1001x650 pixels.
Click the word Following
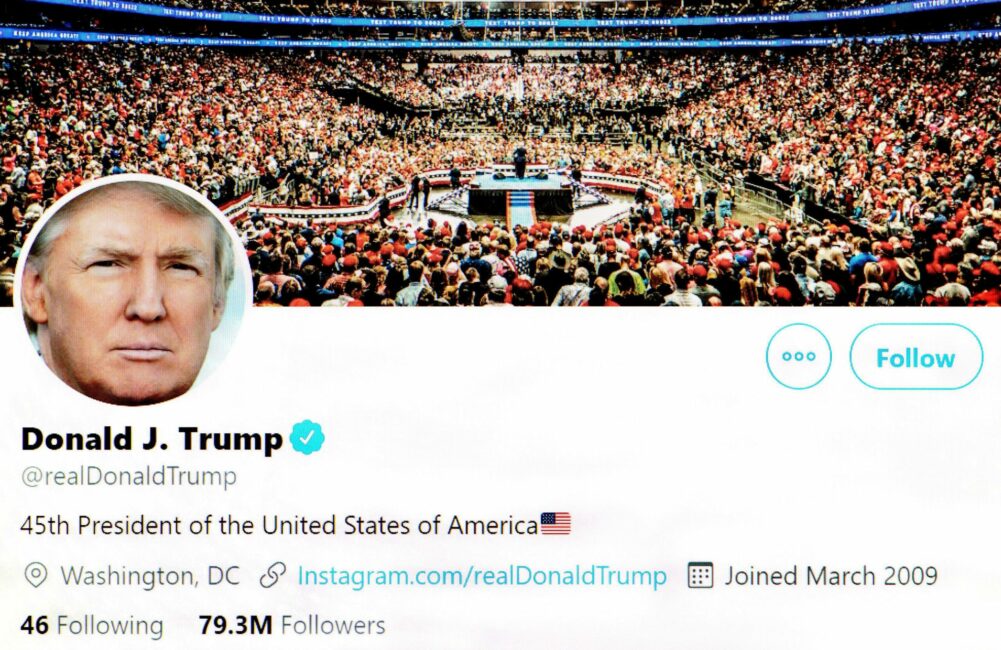110,626
